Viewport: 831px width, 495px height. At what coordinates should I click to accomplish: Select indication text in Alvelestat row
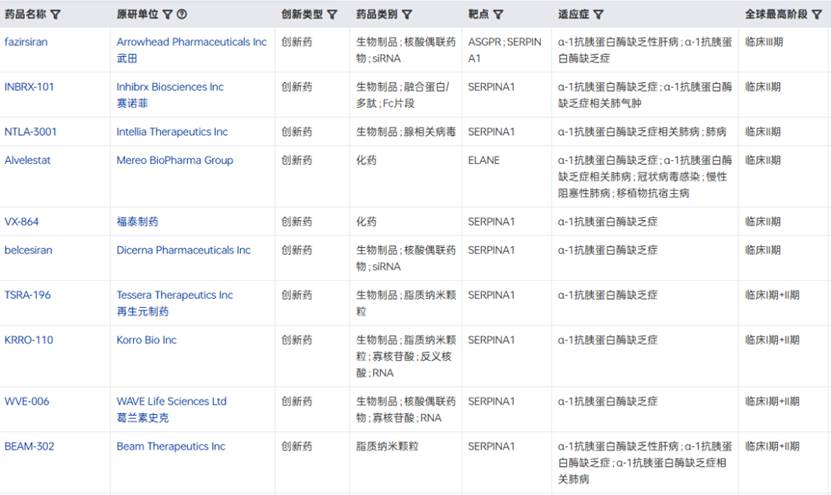pos(644,176)
